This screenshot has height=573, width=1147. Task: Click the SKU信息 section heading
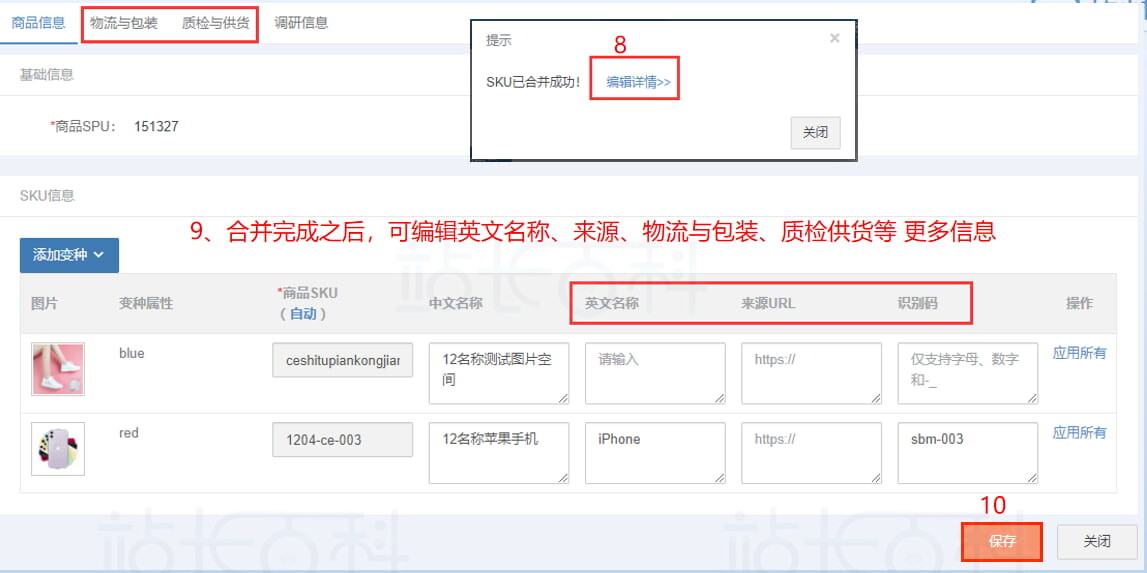pos(48,195)
